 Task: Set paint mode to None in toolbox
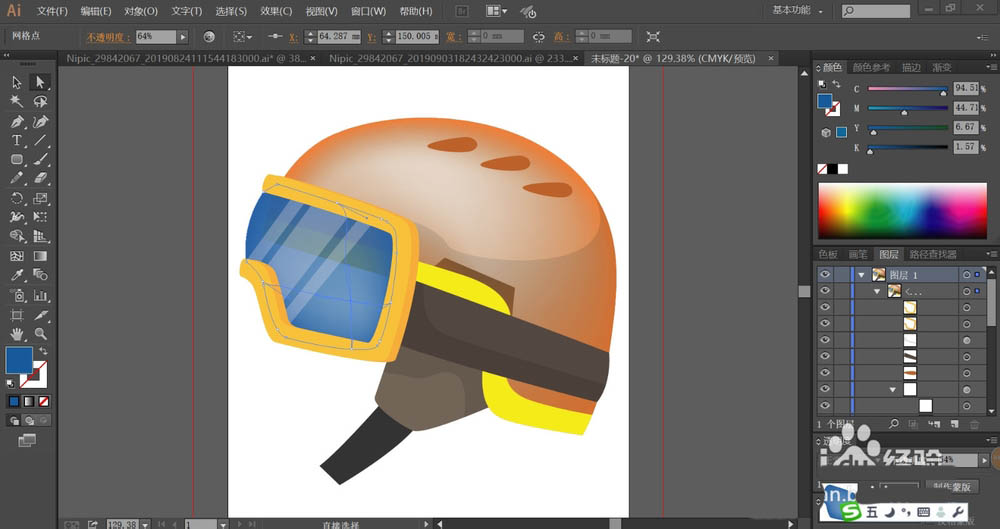(x=43, y=401)
